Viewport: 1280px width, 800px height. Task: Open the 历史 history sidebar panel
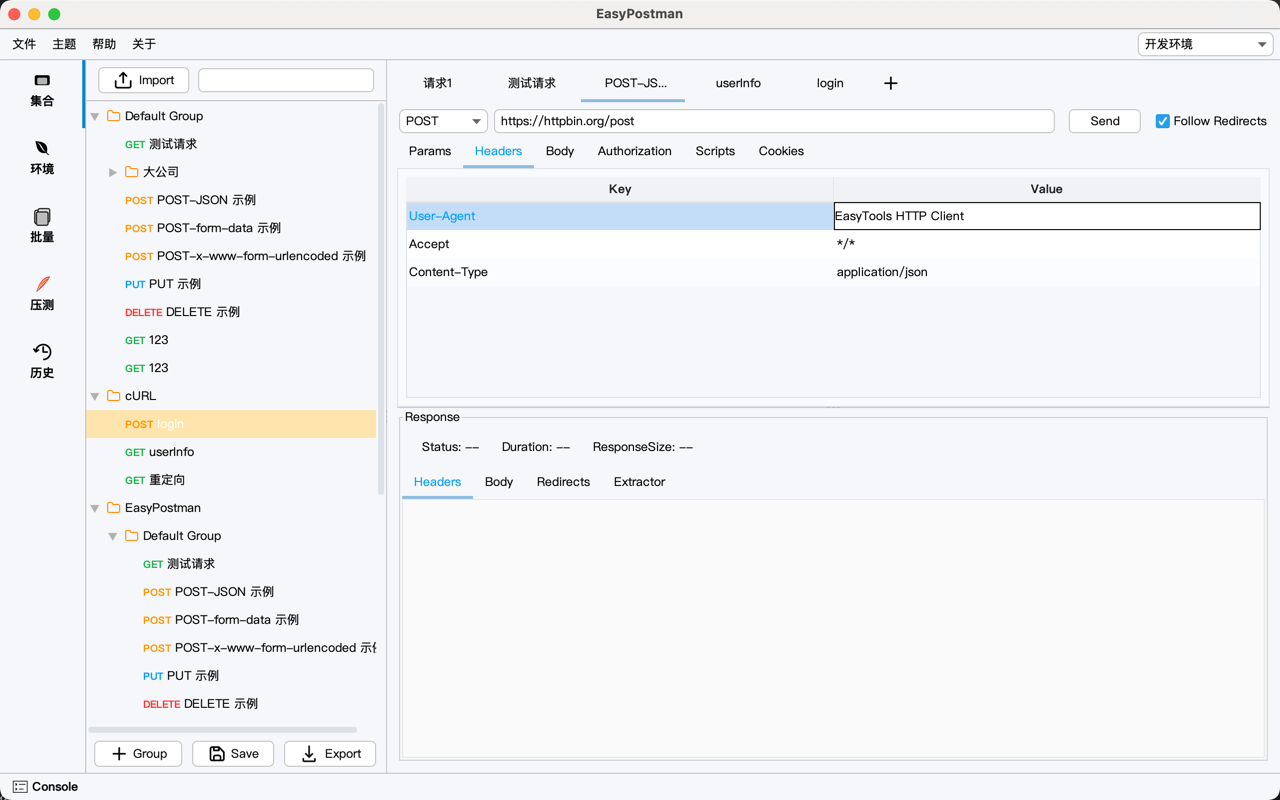click(42, 362)
